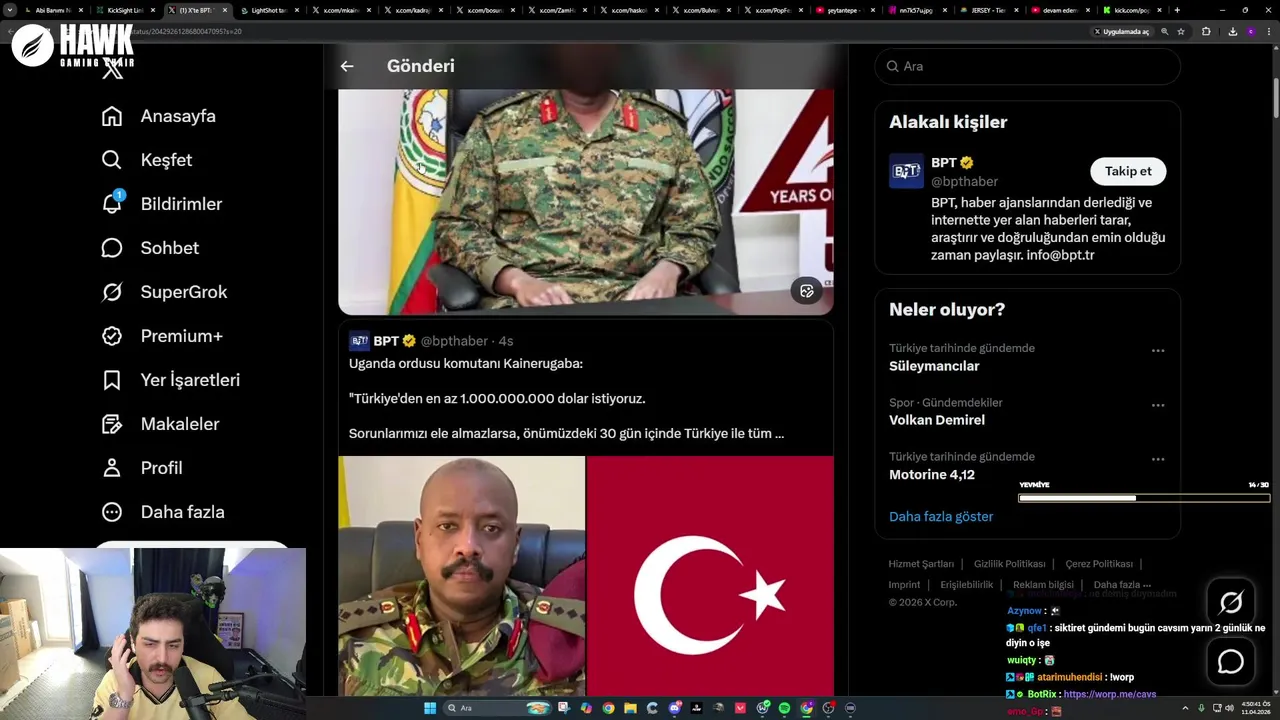Open the Gizlilik Politikası footer link
1280x720 pixels.
point(1010,564)
